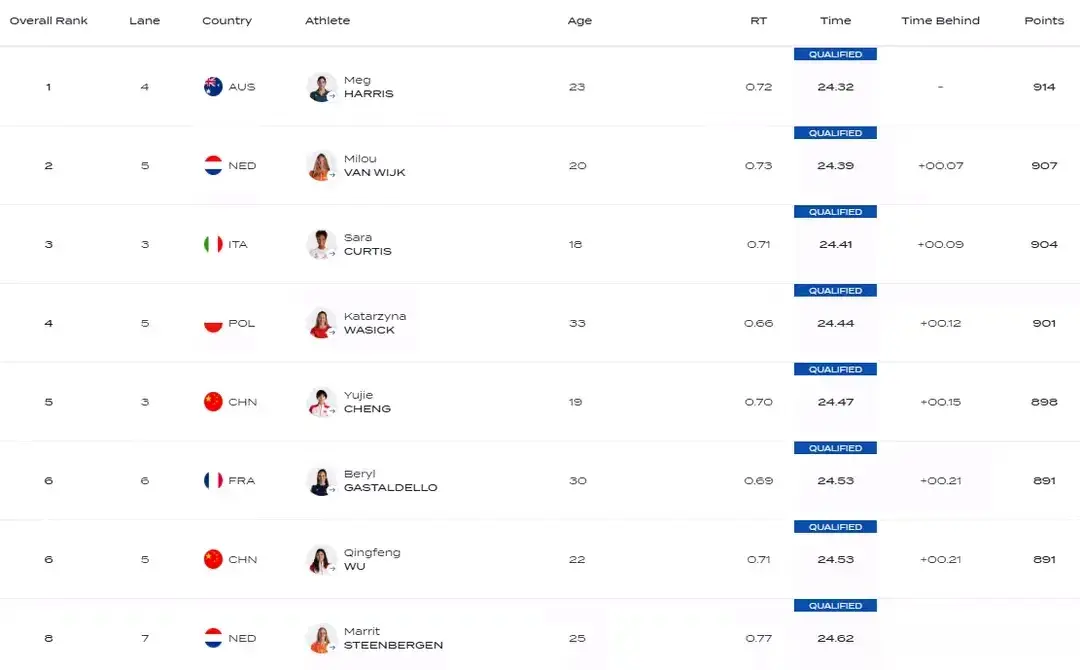This screenshot has width=1080, height=670.
Task: Open Meg Harris's profile photo
Action: click(x=321, y=87)
